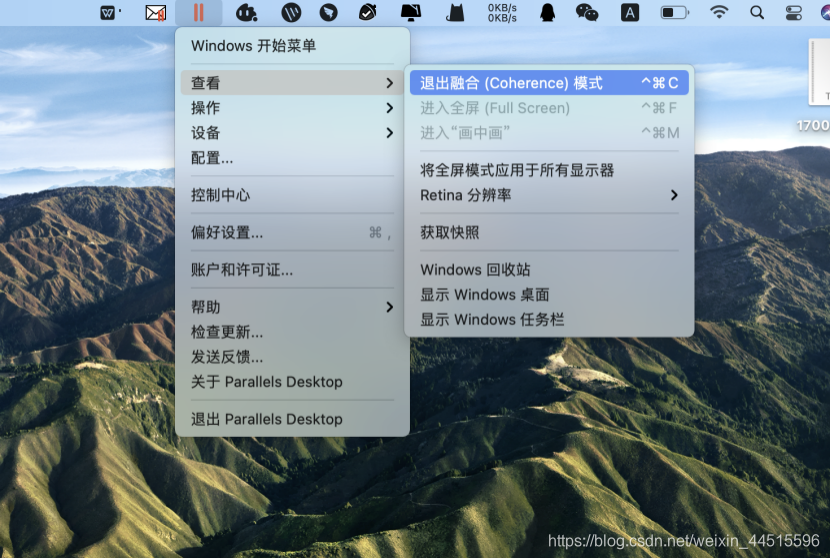Click the WordPress W circle icon

(291, 12)
